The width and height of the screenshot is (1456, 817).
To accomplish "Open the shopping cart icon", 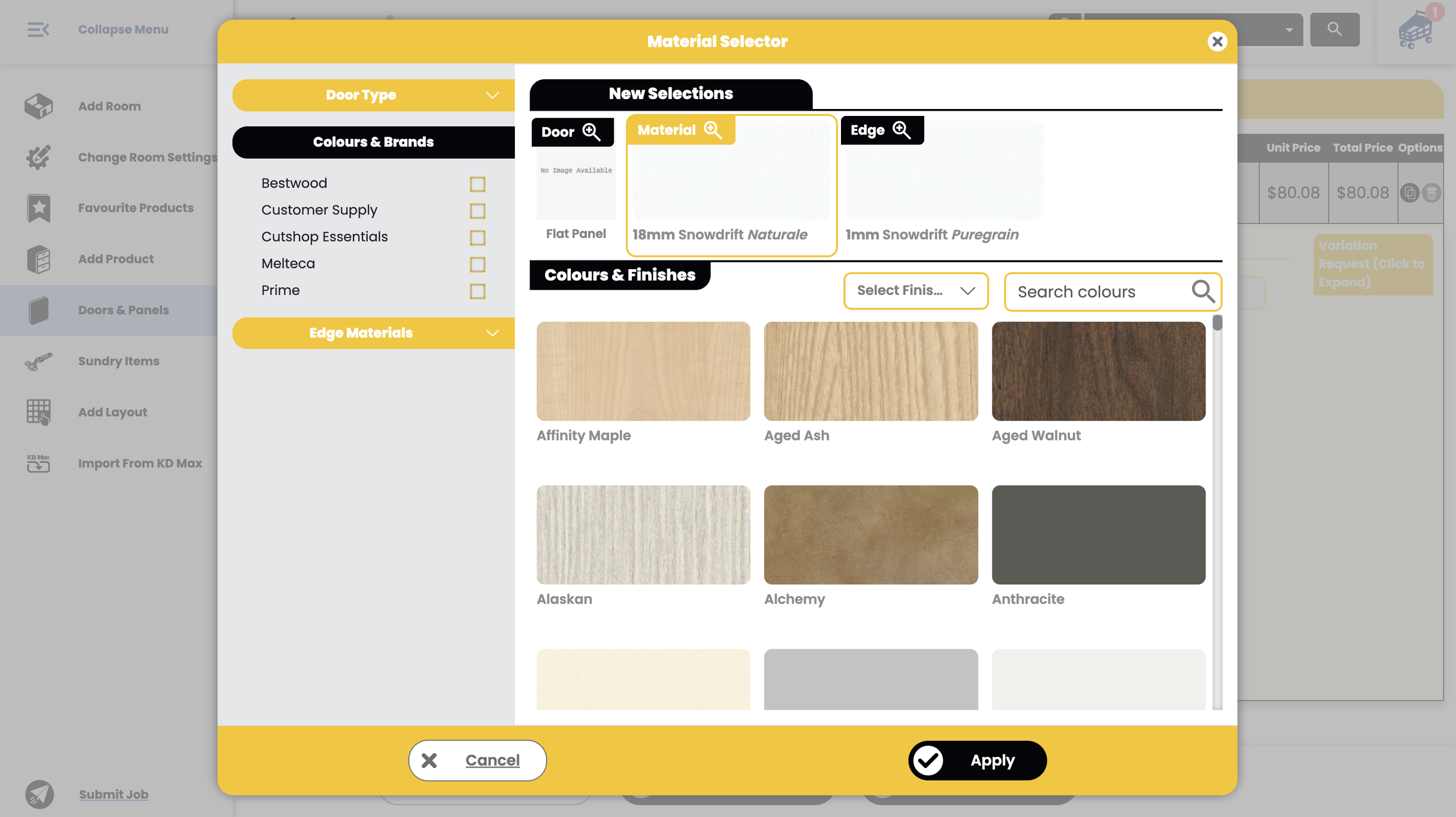I will click(x=1415, y=29).
